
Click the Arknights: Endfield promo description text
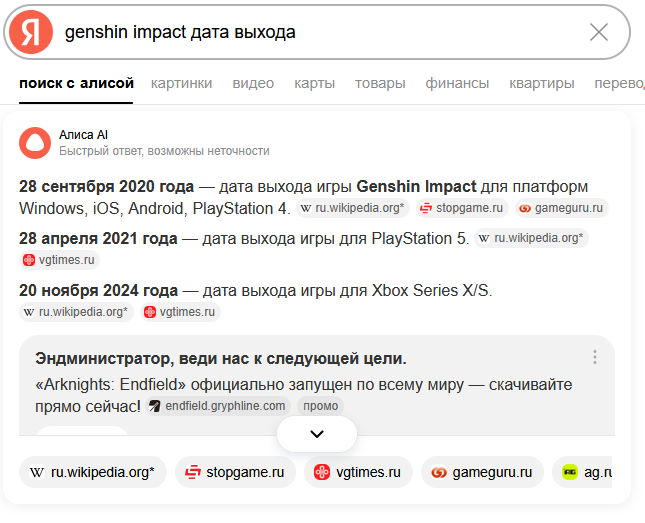[x=304, y=395]
